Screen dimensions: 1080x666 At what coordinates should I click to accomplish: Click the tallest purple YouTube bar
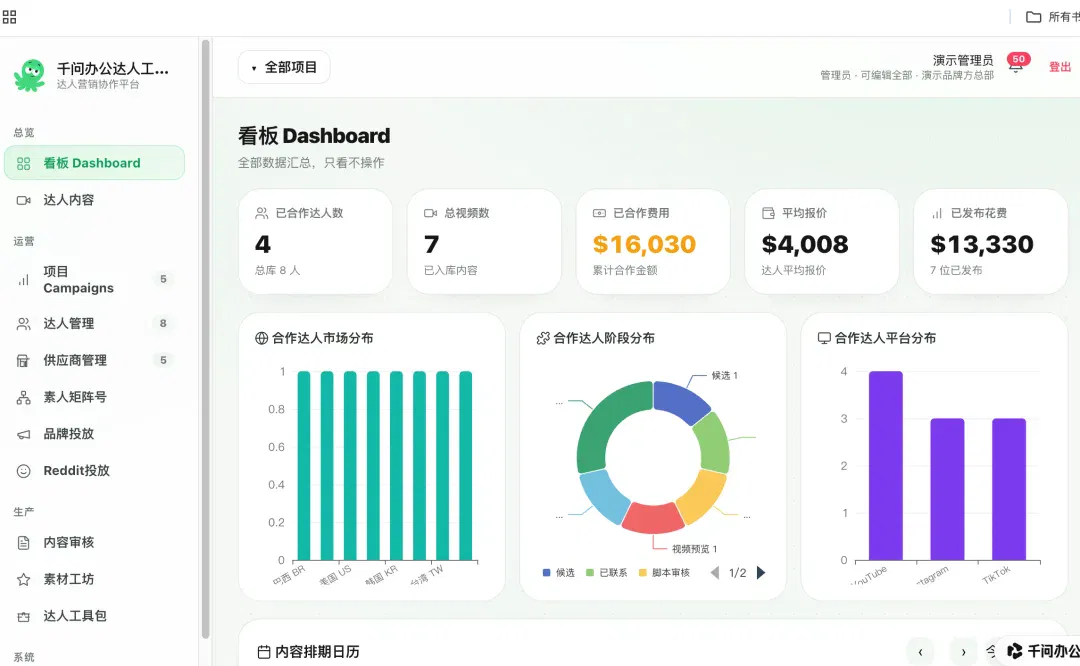tap(885, 466)
